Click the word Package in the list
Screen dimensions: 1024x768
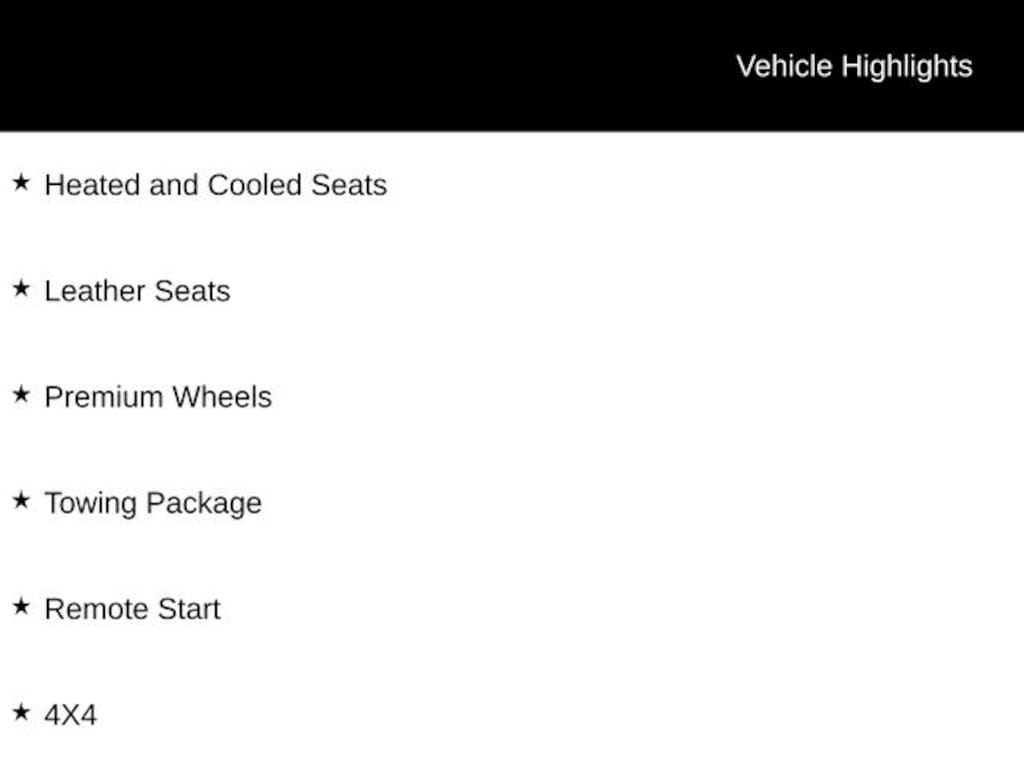point(205,503)
